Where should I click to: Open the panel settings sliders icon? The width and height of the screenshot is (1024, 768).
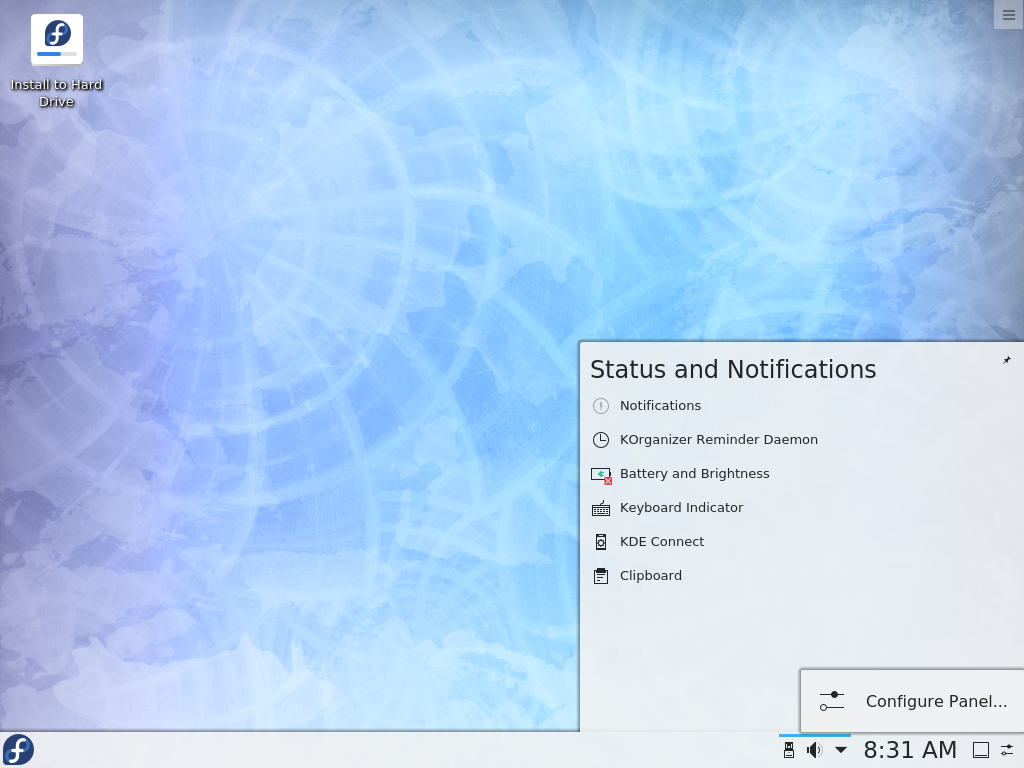(x=1008, y=750)
